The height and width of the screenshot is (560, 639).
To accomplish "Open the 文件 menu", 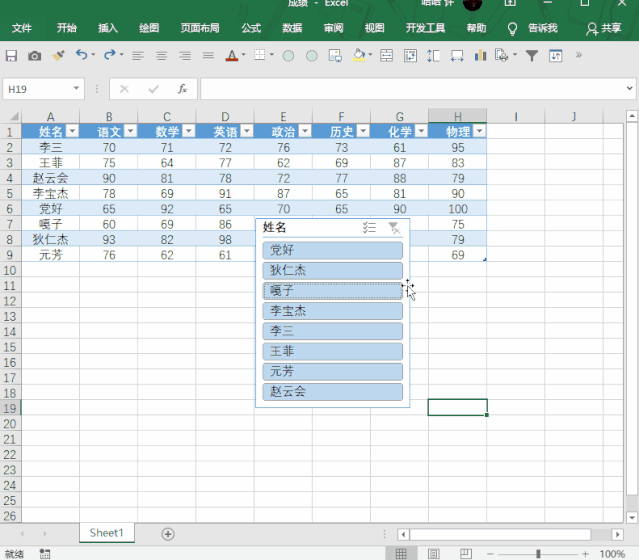I will (22, 28).
